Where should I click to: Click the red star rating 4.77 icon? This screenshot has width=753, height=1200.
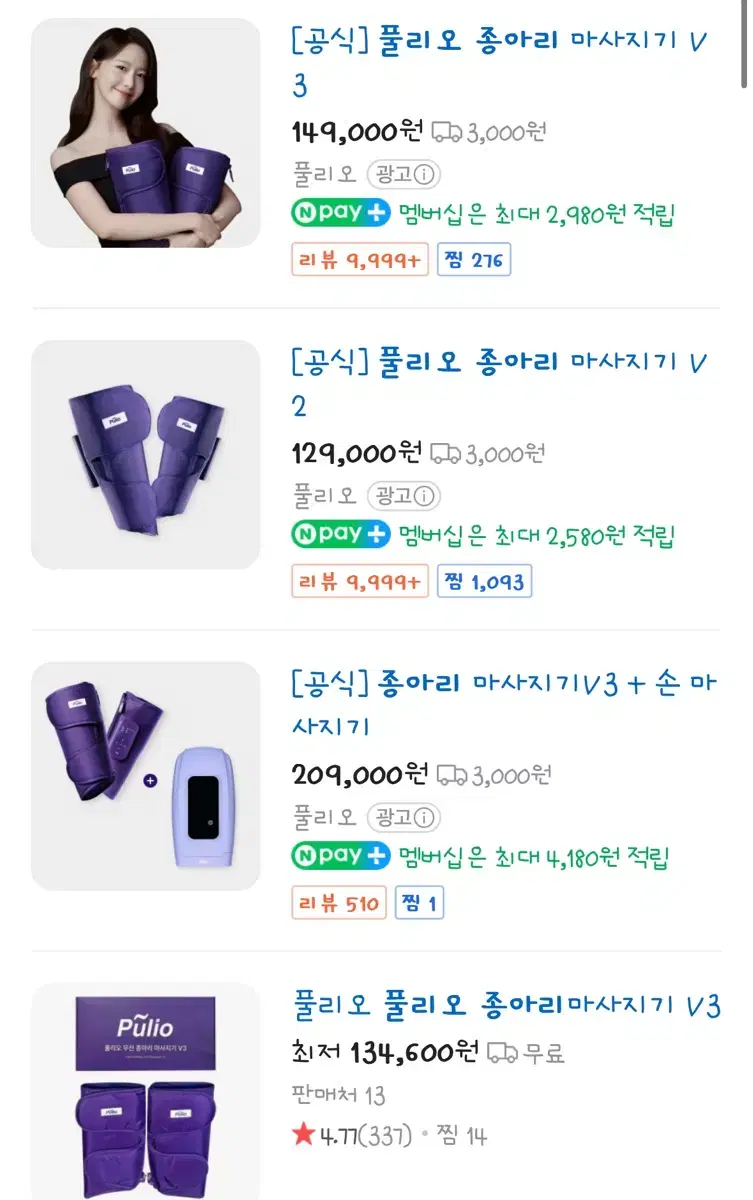(x=303, y=1135)
